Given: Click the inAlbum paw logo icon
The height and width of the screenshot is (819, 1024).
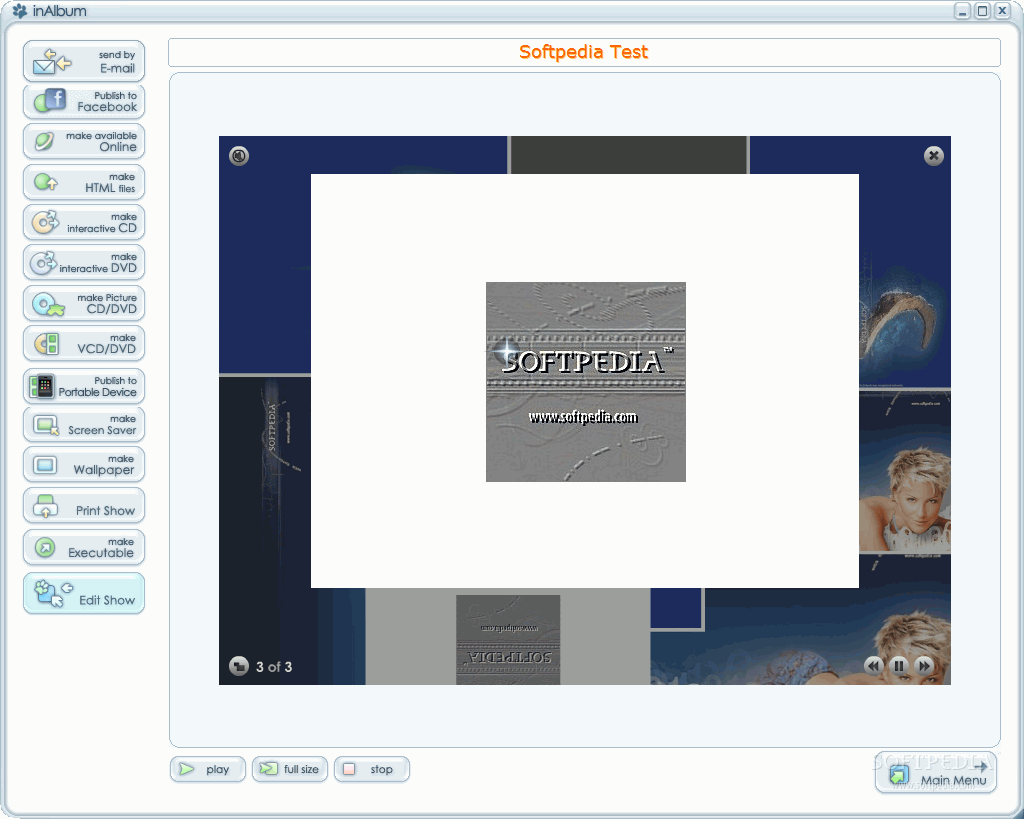Looking at the screenshot, I should 20,11.
